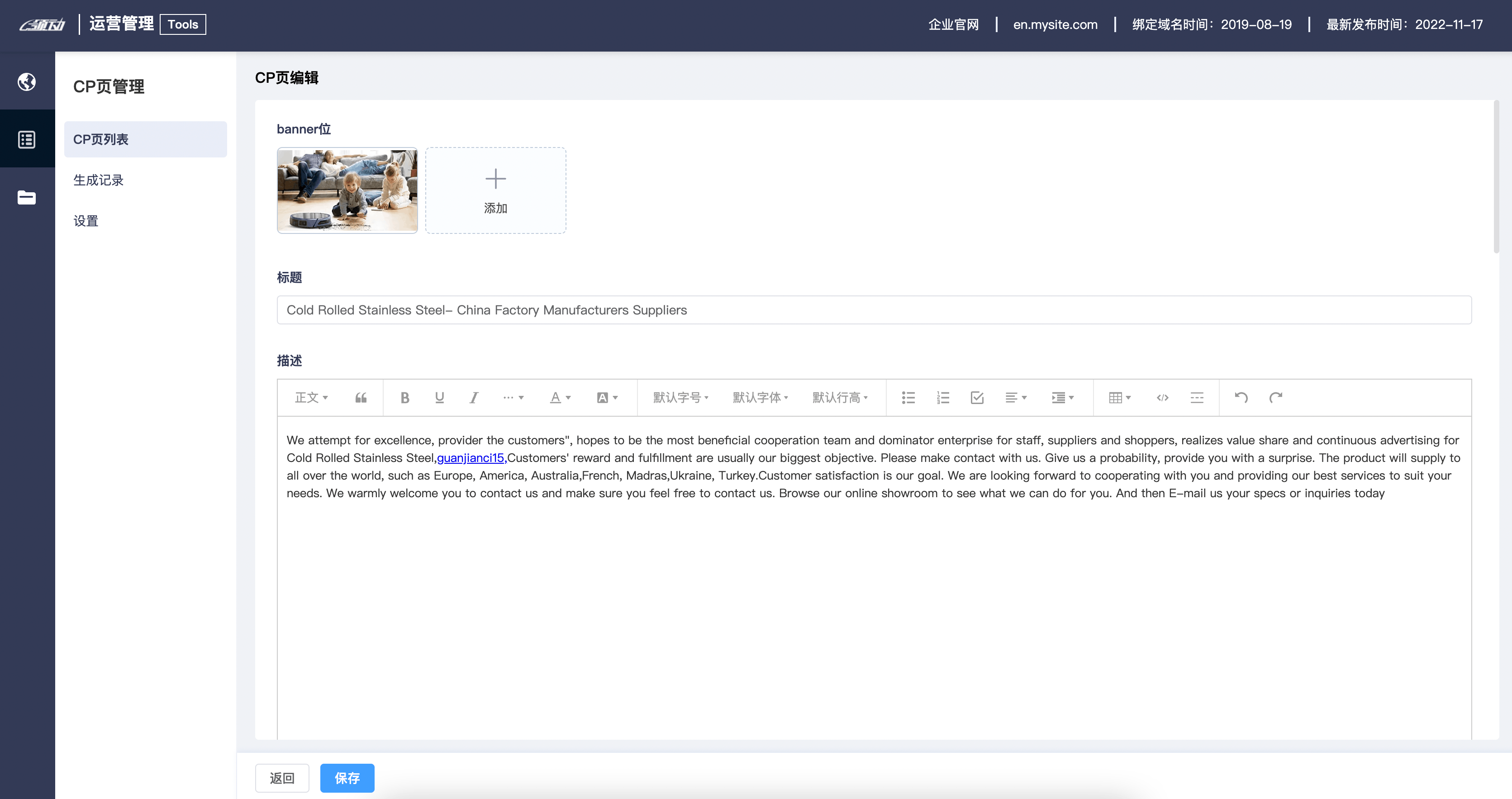This screenshot has width=1512, height=799.
Task: Open the 默认字体 font family dropdown
Action: (760, 397)
